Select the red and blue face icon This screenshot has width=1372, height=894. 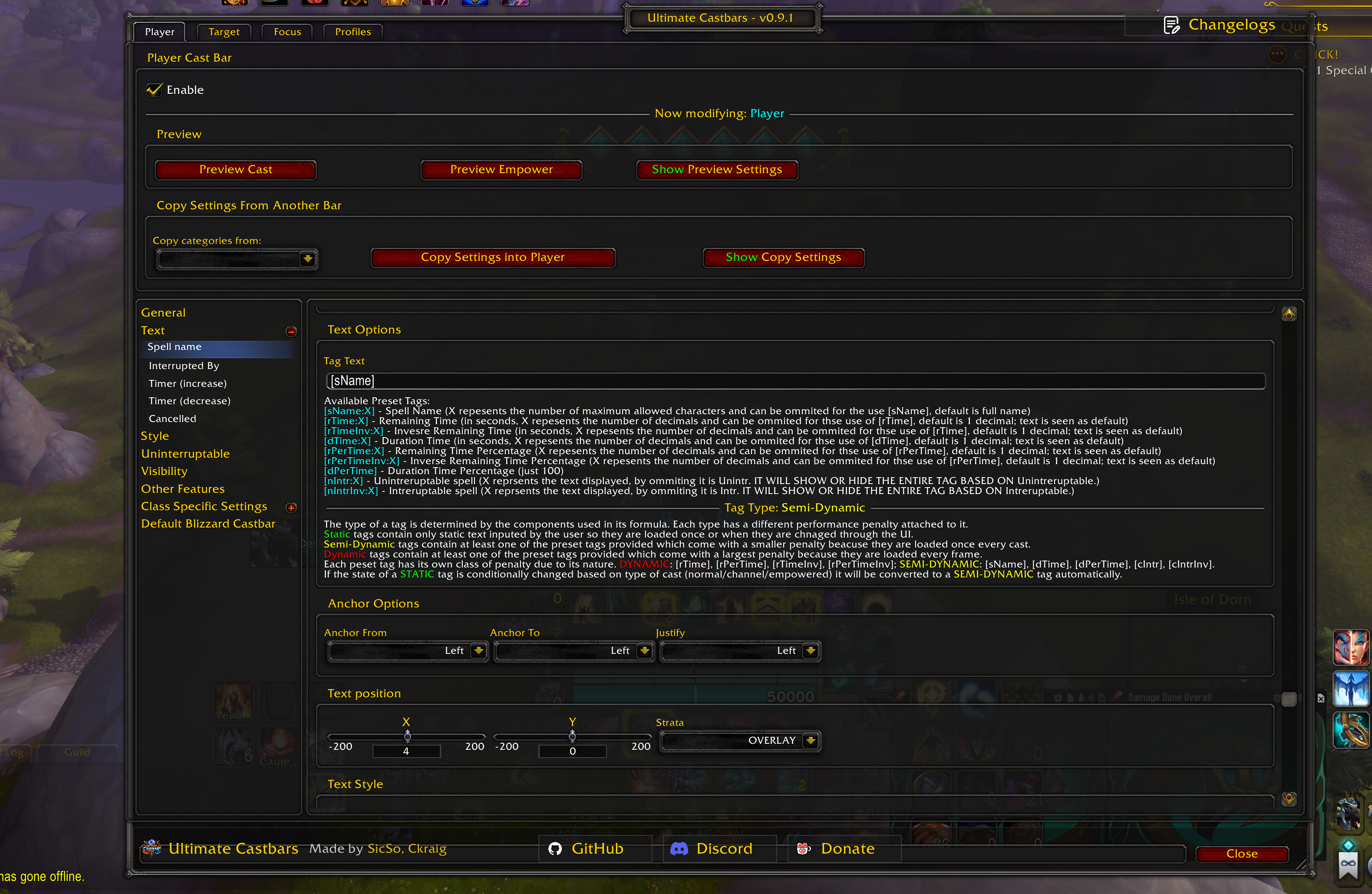pos(1351,647)
